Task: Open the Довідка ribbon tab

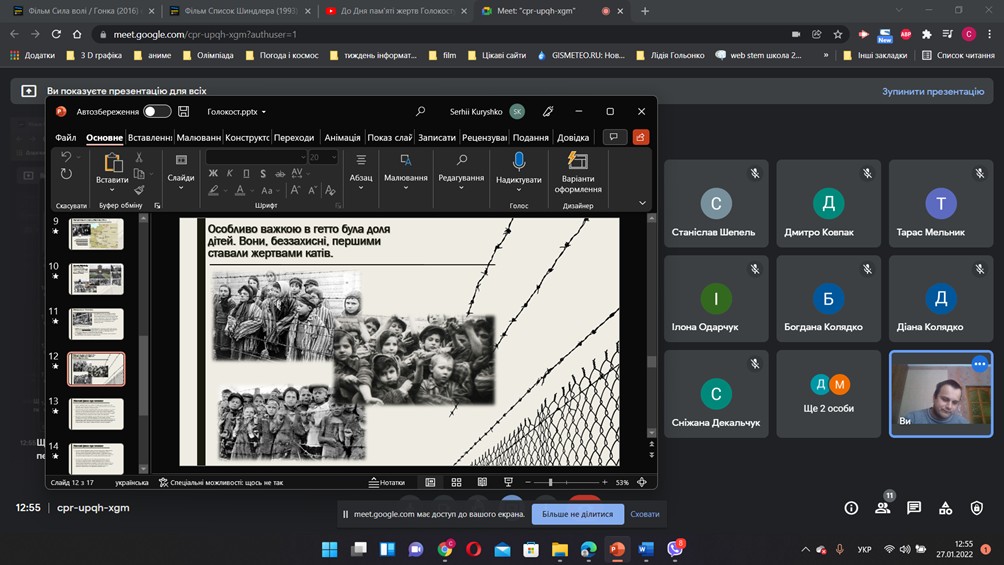Action: coord(572,137)
